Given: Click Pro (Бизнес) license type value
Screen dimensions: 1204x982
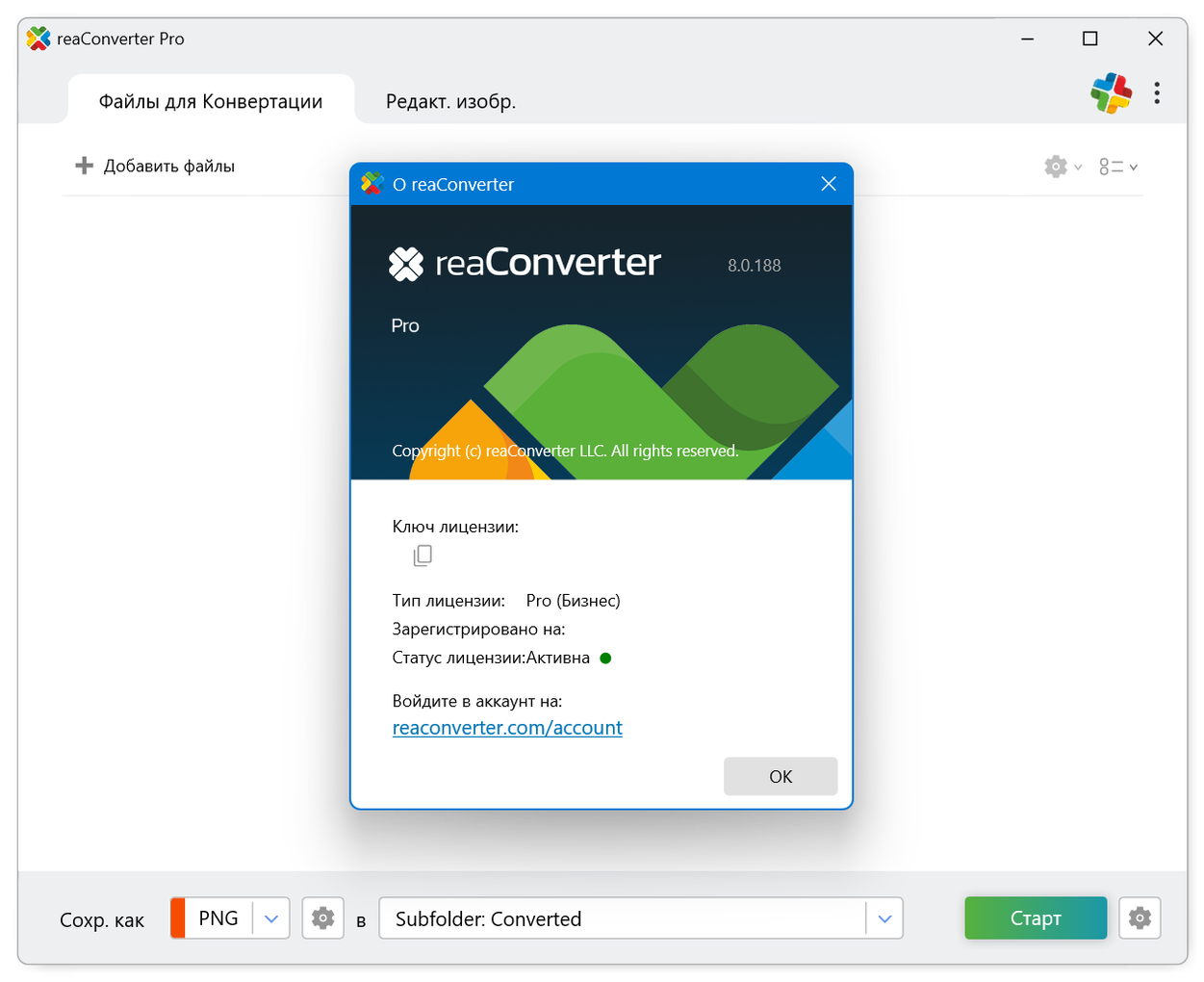Looking at the screenshot, I should coord(574,601).
